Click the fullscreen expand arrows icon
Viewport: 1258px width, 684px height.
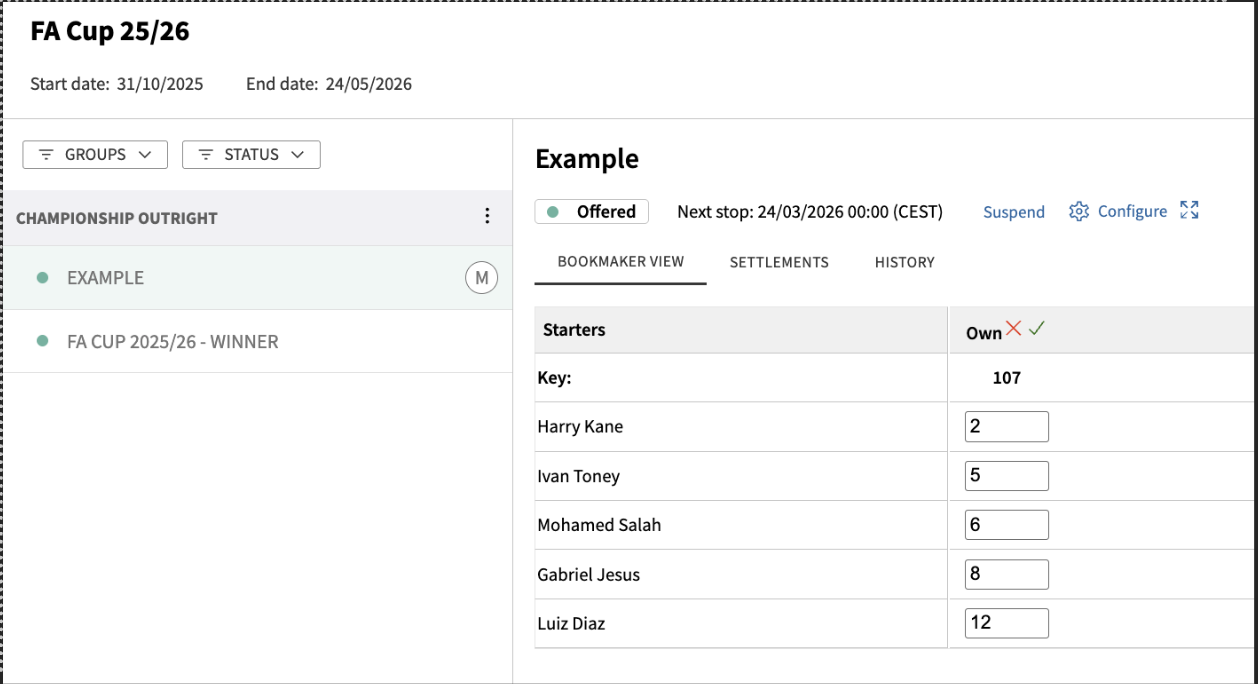tap(1189, 210)
